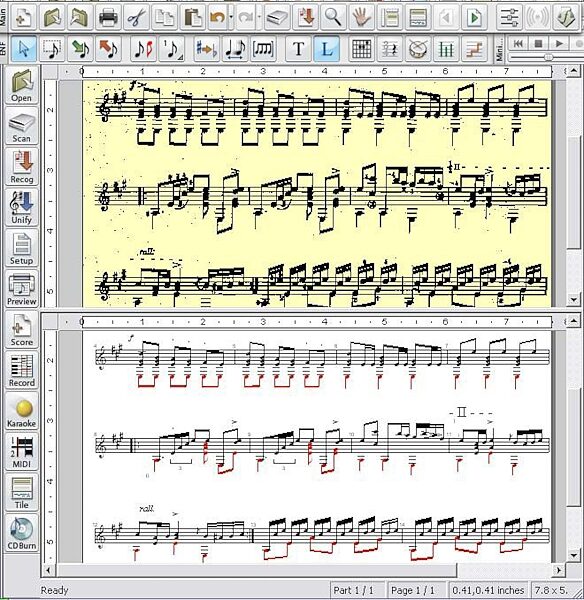Click the Undo arrow icon
The image size is (584, 600).
click(x=218, y=17)
